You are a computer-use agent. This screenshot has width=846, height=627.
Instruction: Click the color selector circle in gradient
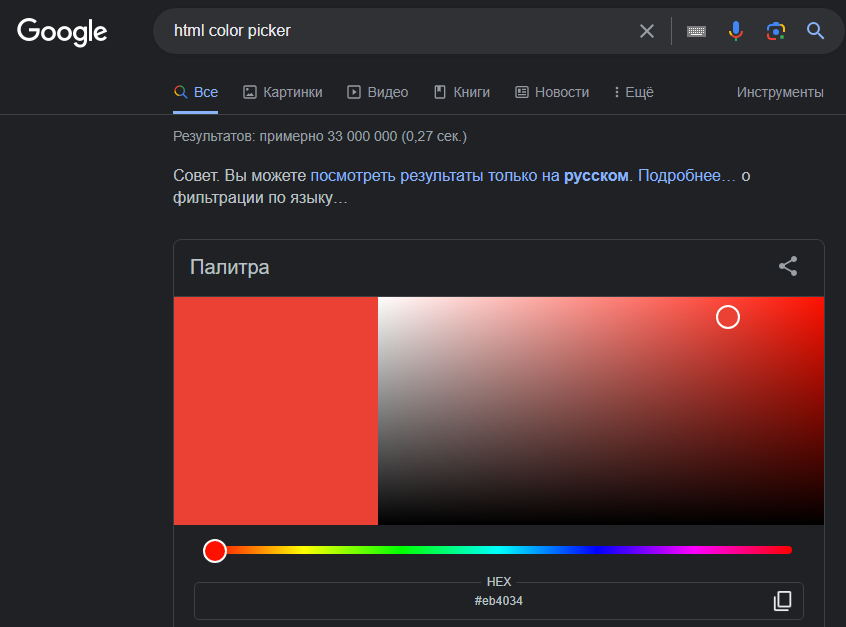[x=728, y=317]
